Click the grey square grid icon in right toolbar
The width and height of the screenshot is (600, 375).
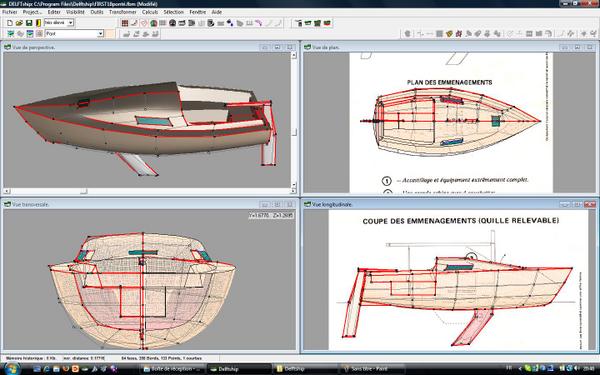pyautogui.click(x=440, y=34)
